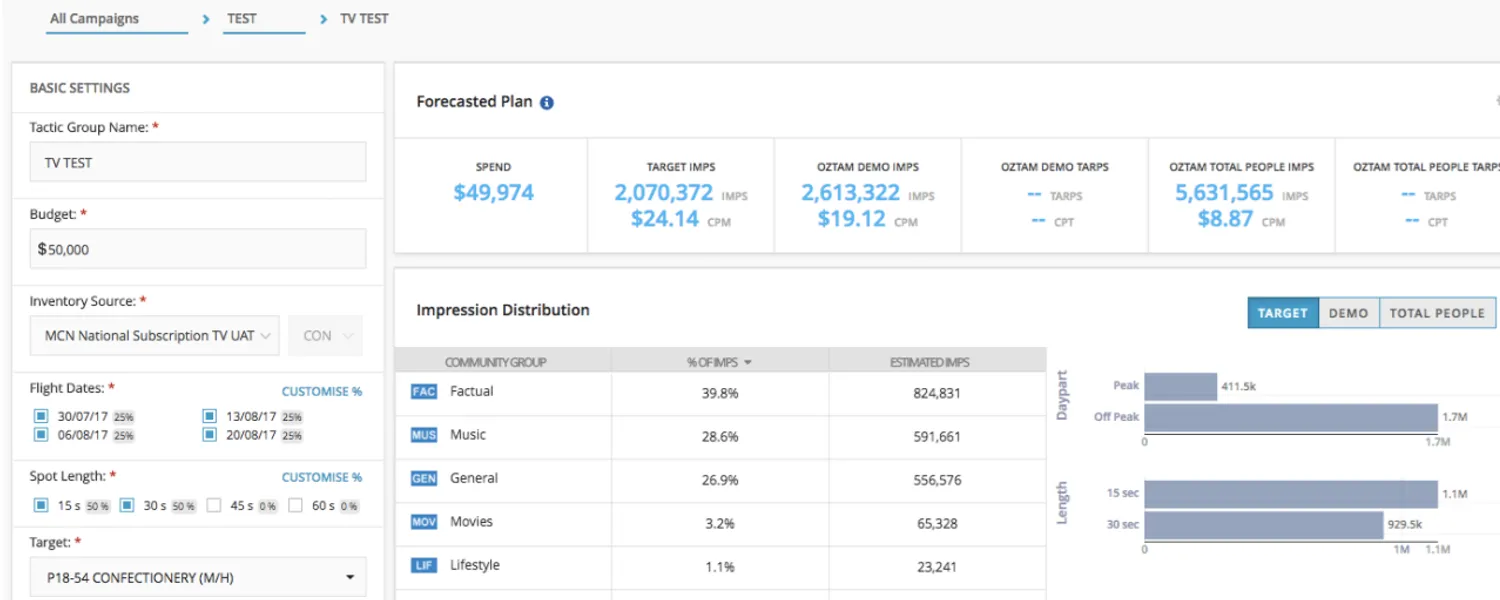Click the Factual 39.8% cell
1500x600 pixels.
720,393
